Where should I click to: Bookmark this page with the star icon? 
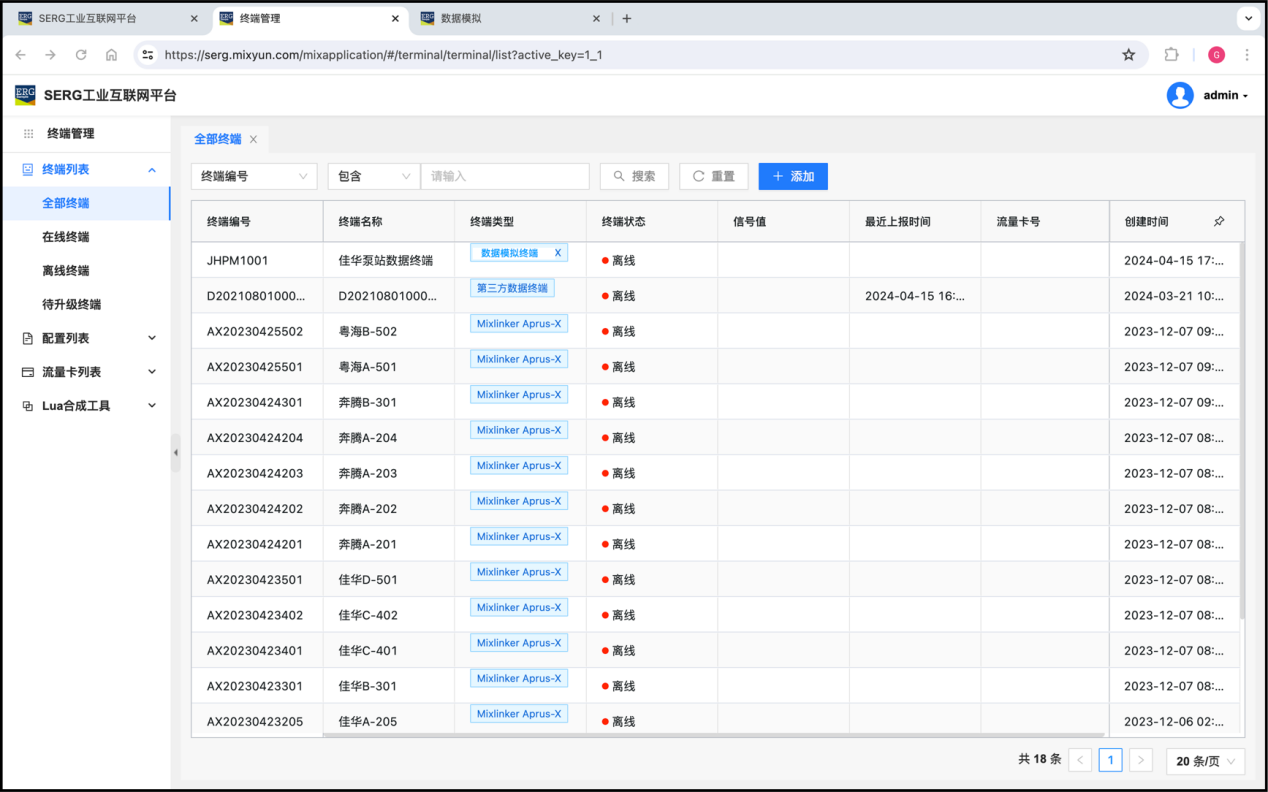tap(1129, 55)
